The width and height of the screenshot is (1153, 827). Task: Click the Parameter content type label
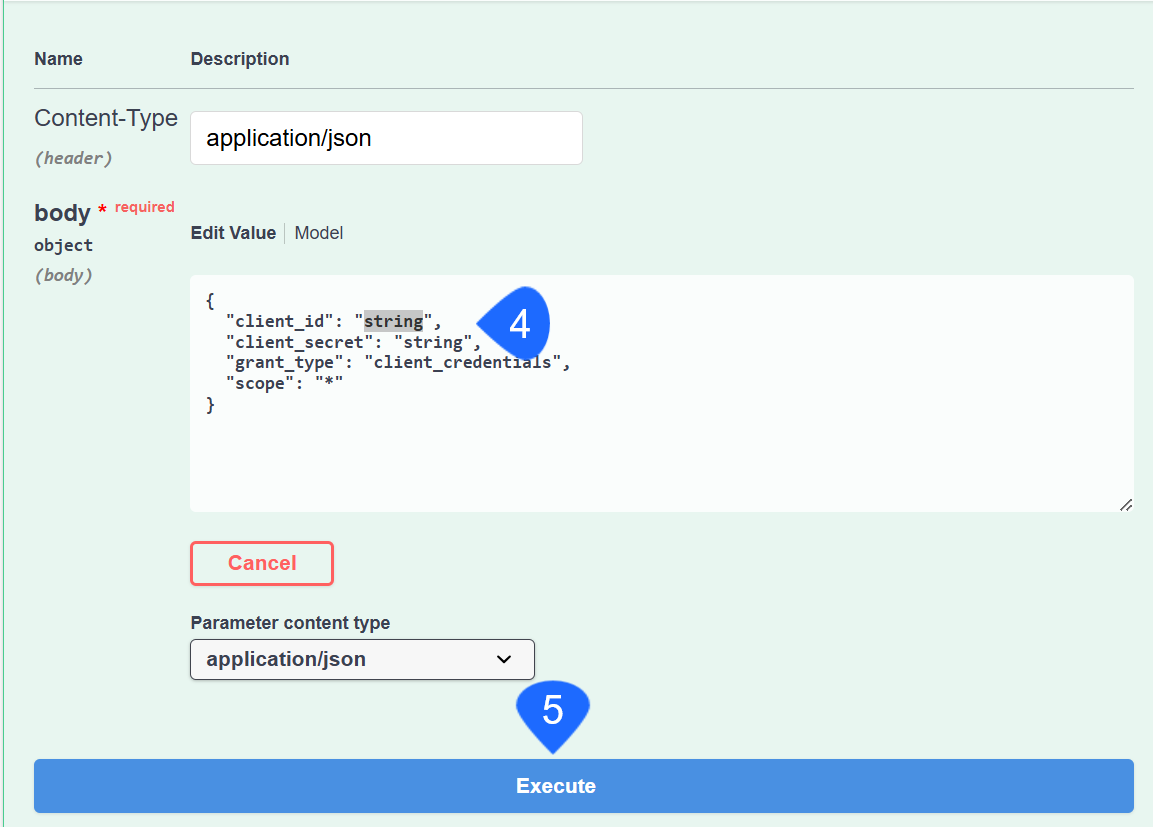(x=290, y=623)
